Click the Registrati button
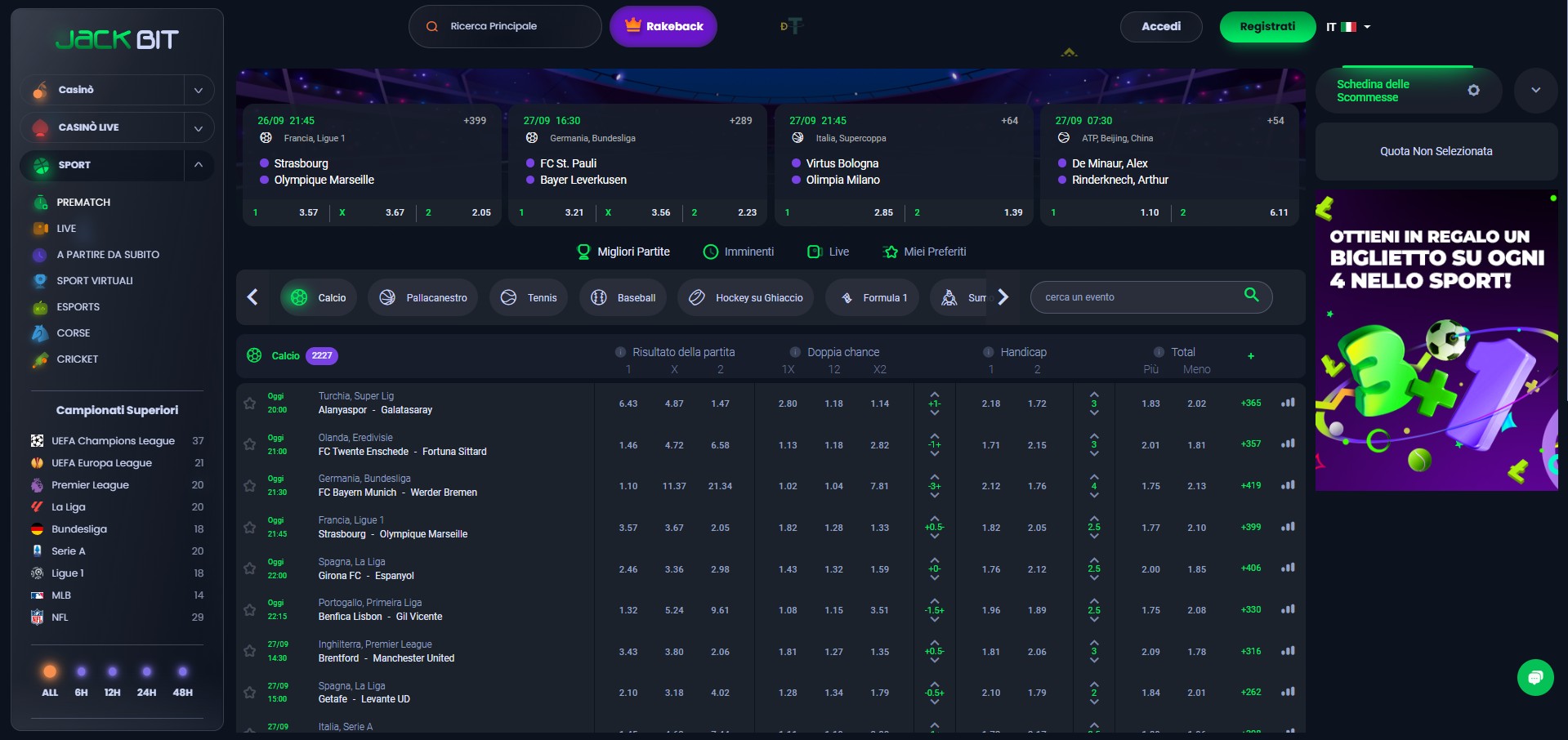1568x740 pixels. pyautogui.click(x=1266, y=27)
